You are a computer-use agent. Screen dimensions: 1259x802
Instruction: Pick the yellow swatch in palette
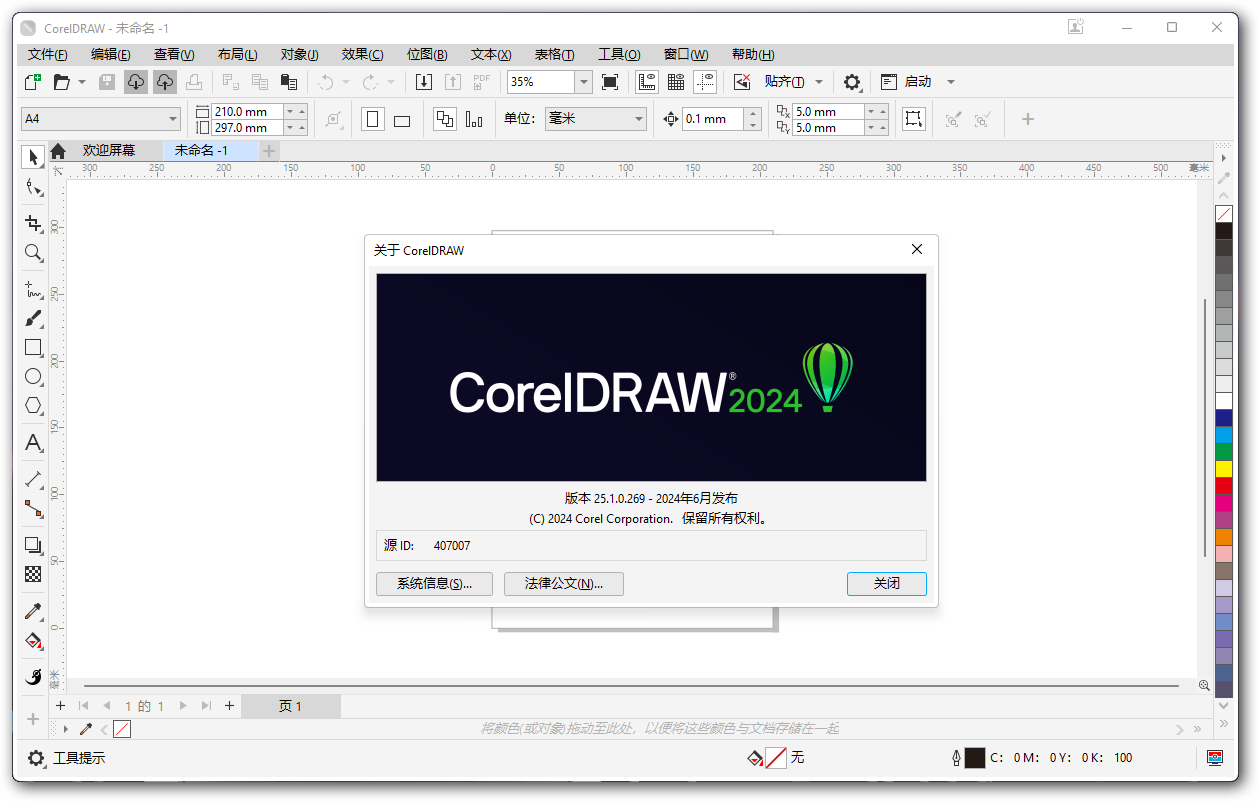[x=1224, y=468]
